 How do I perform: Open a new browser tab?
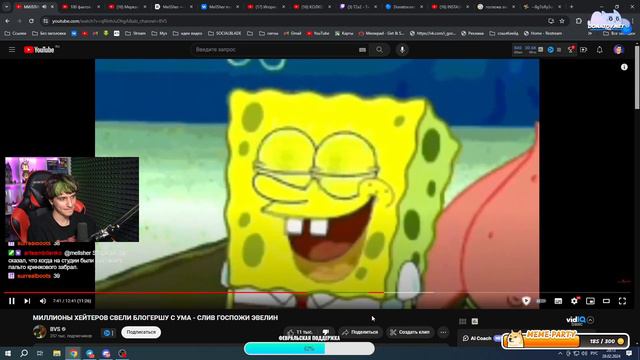coord(571,7)
